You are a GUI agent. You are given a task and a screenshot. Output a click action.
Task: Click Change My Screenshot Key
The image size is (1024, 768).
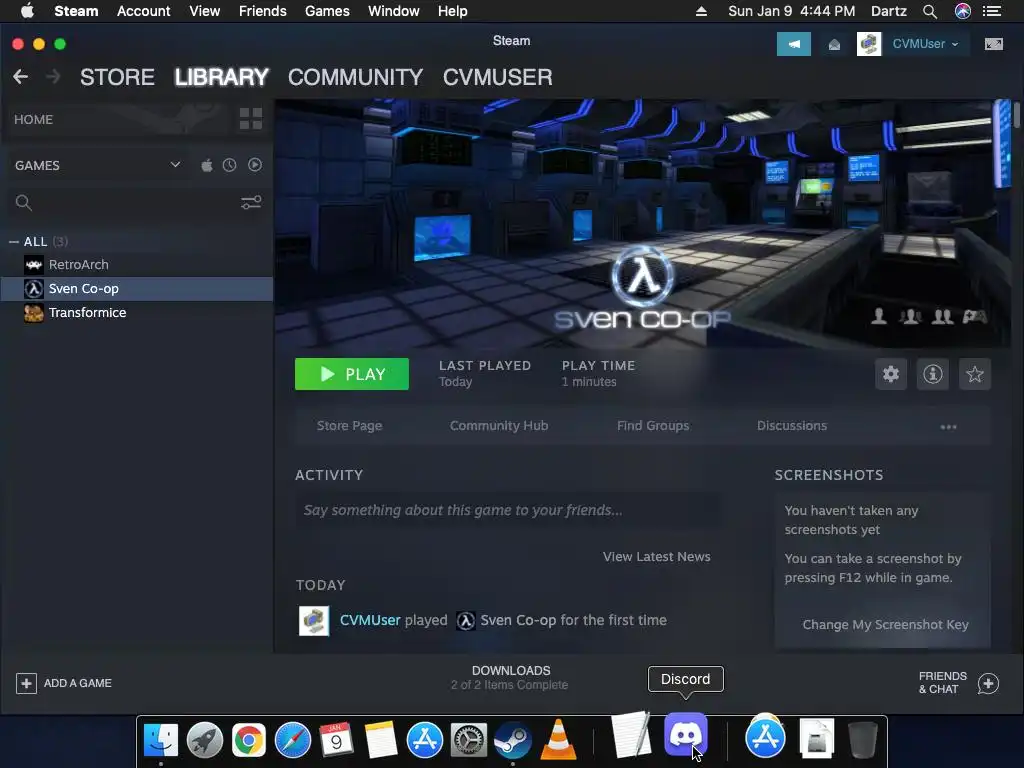885,624
